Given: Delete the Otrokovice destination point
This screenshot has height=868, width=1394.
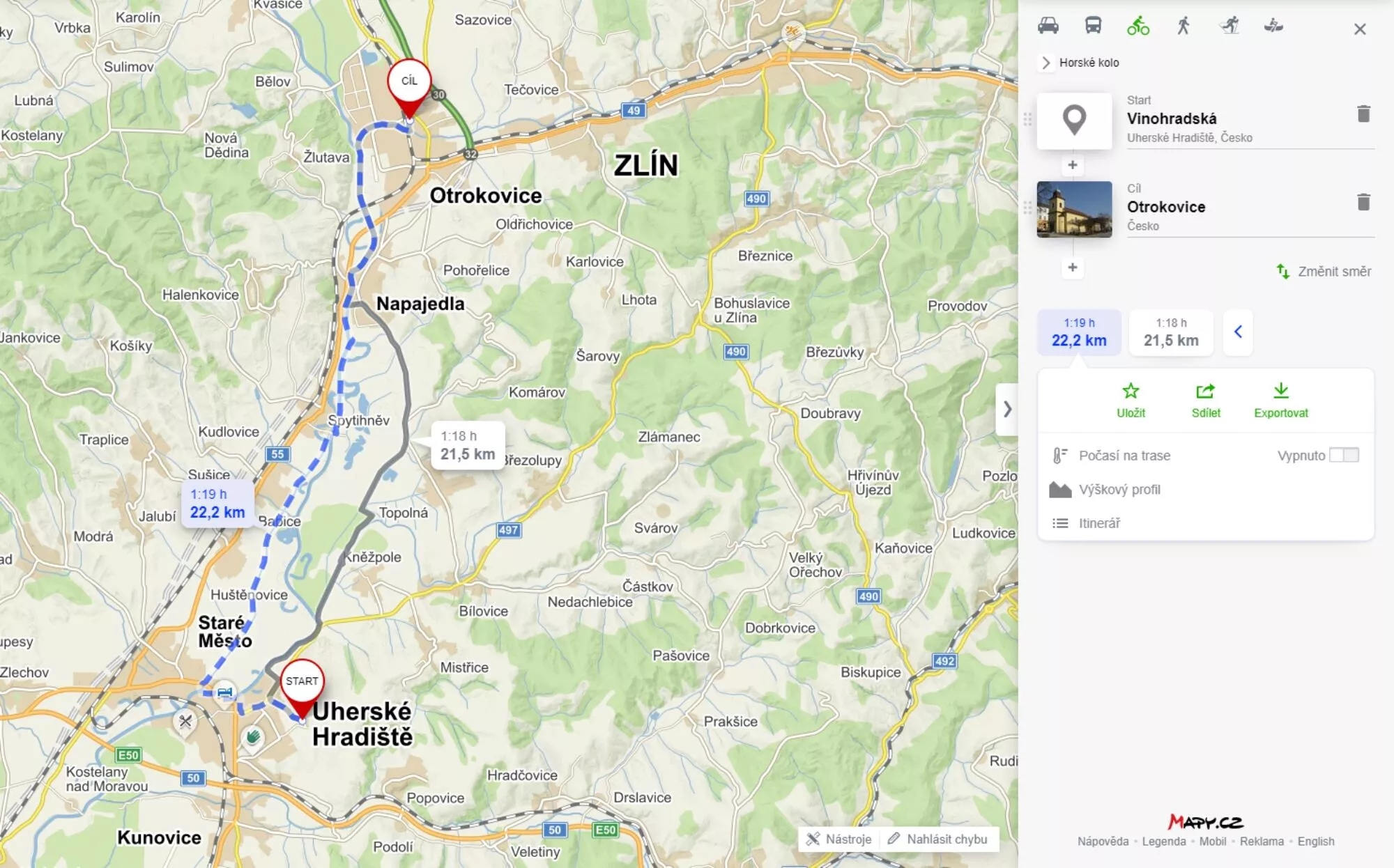Looking at the screenshot, I should pyautogui.click(x=1363, y=202).
